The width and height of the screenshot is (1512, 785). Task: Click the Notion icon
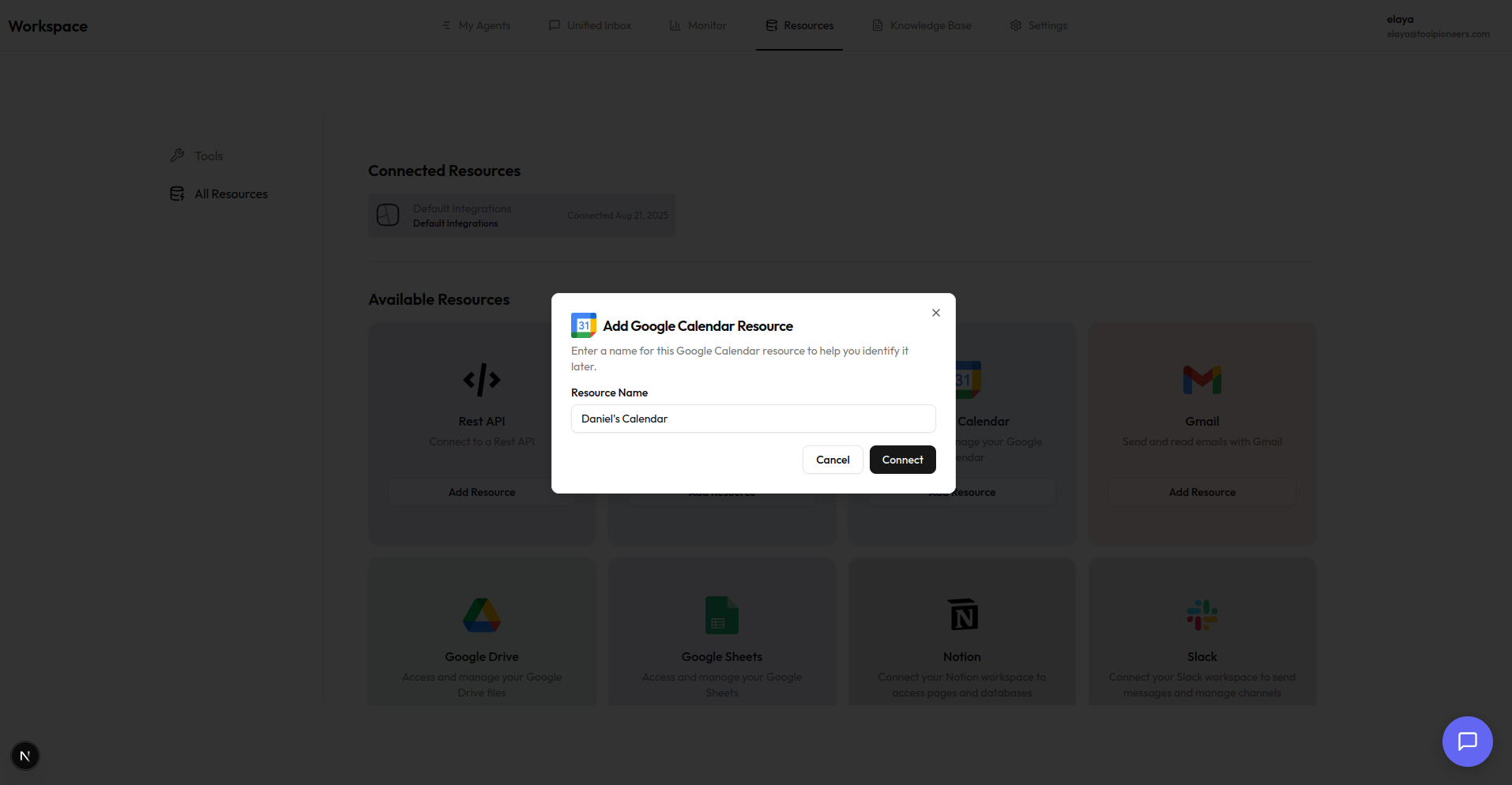pyautogui.click(x=961, y=615)
